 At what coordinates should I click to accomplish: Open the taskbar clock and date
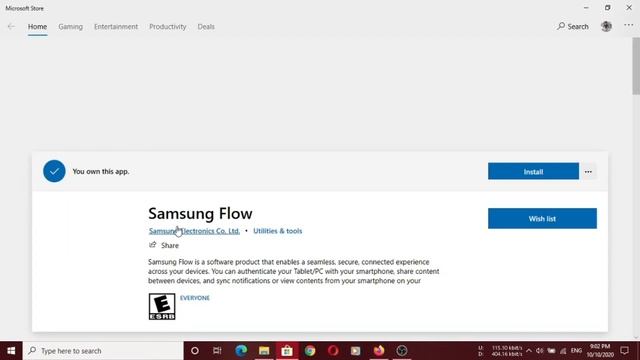600,351
